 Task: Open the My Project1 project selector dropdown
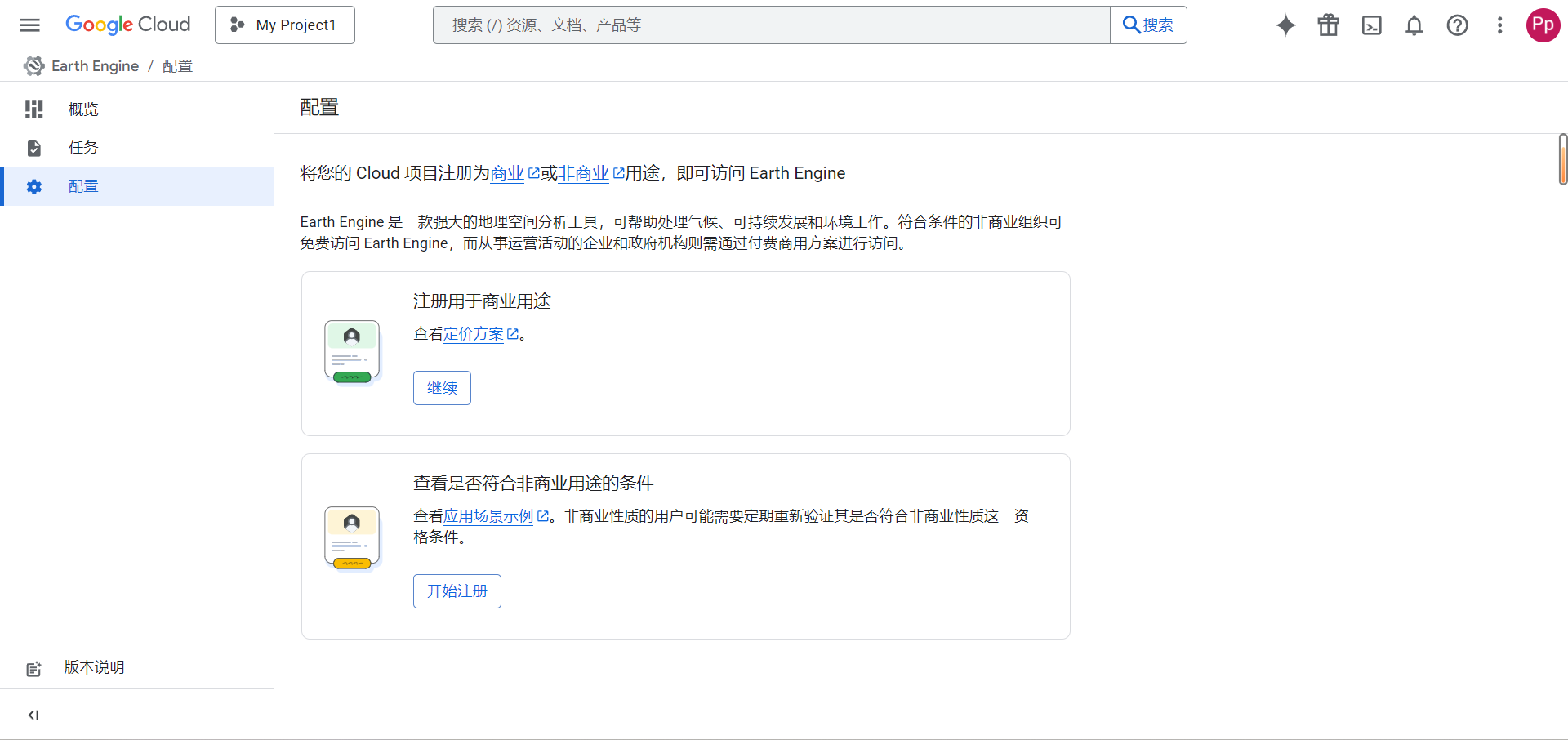tap(284, 25)
